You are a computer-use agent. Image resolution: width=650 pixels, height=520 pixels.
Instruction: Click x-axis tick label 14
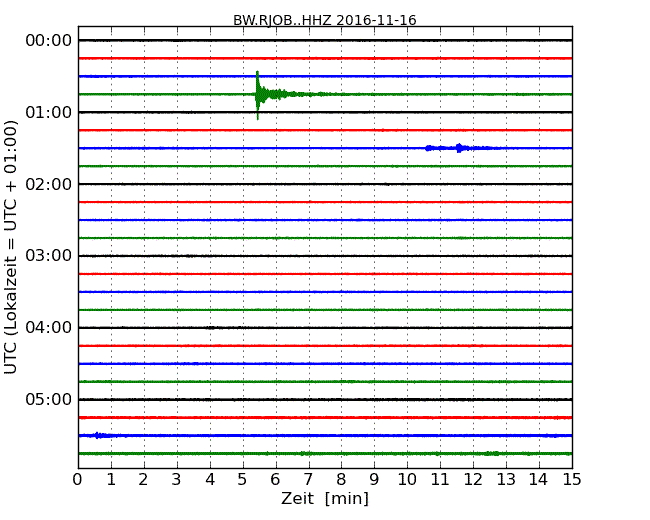click(x=539, y=480)
